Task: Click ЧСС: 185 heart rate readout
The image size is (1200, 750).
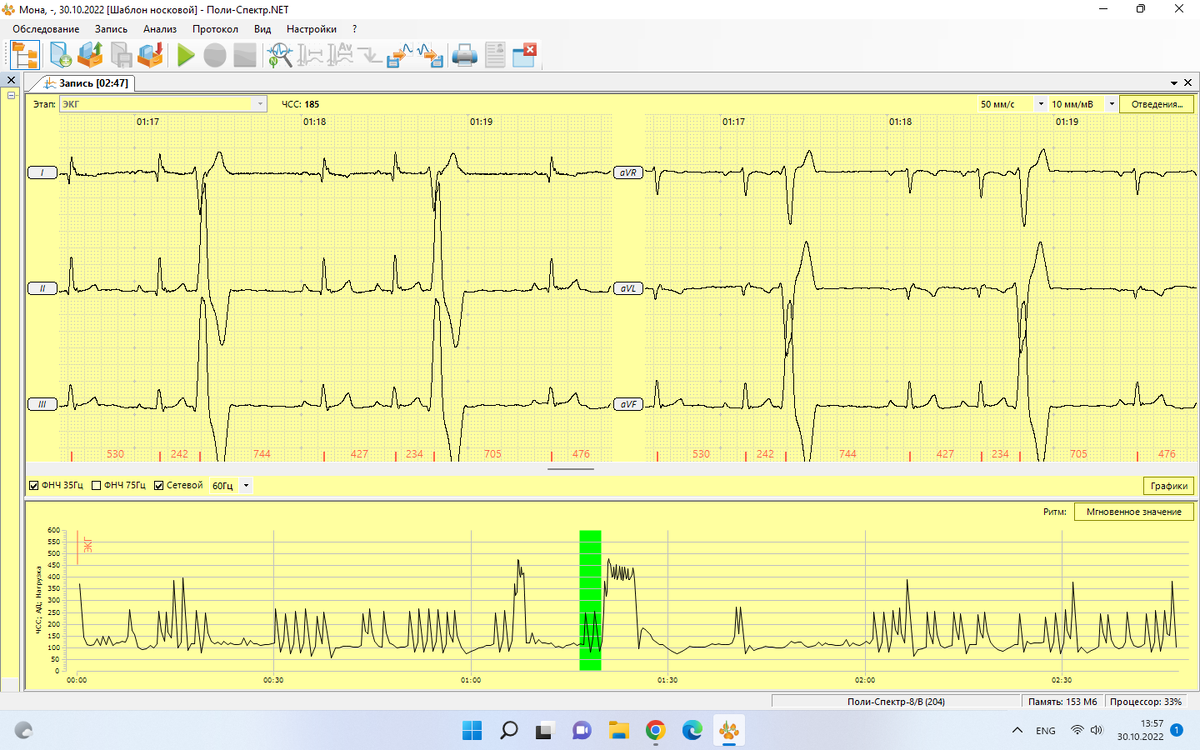Action: pyautogui.click(x=300, y=104)
